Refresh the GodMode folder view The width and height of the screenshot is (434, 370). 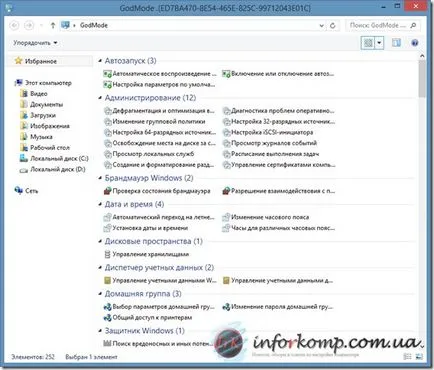click(332, 25)
